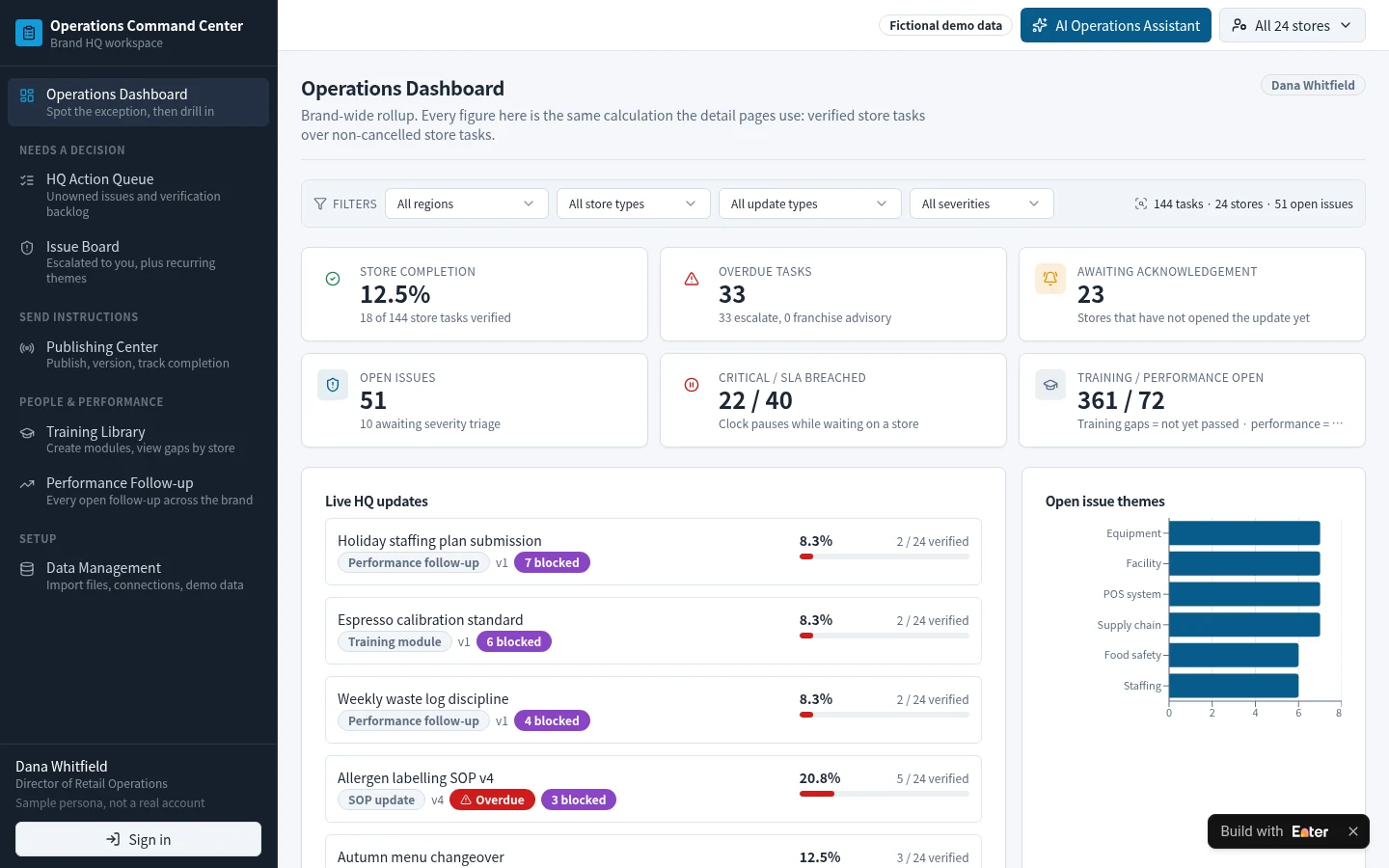The height and width of the screenshot is (868, 1389).
Task: Click the Publishing Center broadcast icon
Action: [27, 347]
